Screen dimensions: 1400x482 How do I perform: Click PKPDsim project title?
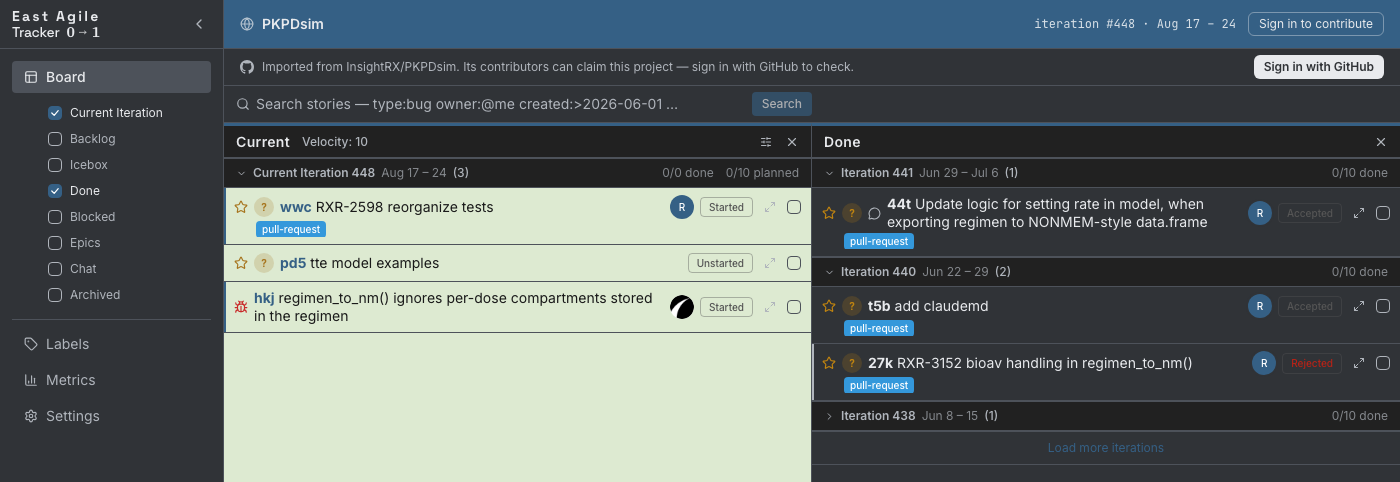tap(293, 24)
